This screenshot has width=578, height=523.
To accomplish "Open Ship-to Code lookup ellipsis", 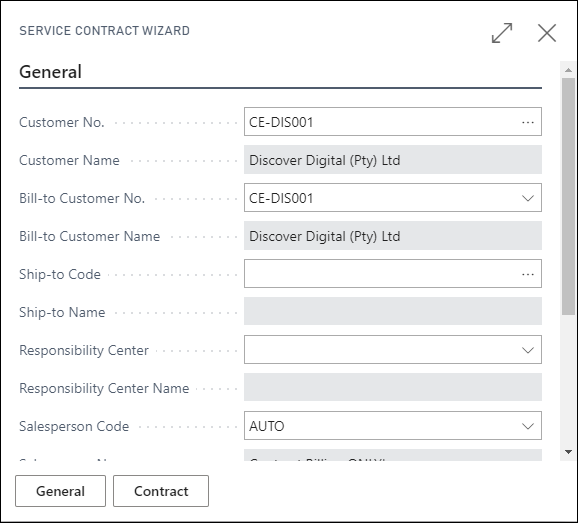I will click(528, 274).
